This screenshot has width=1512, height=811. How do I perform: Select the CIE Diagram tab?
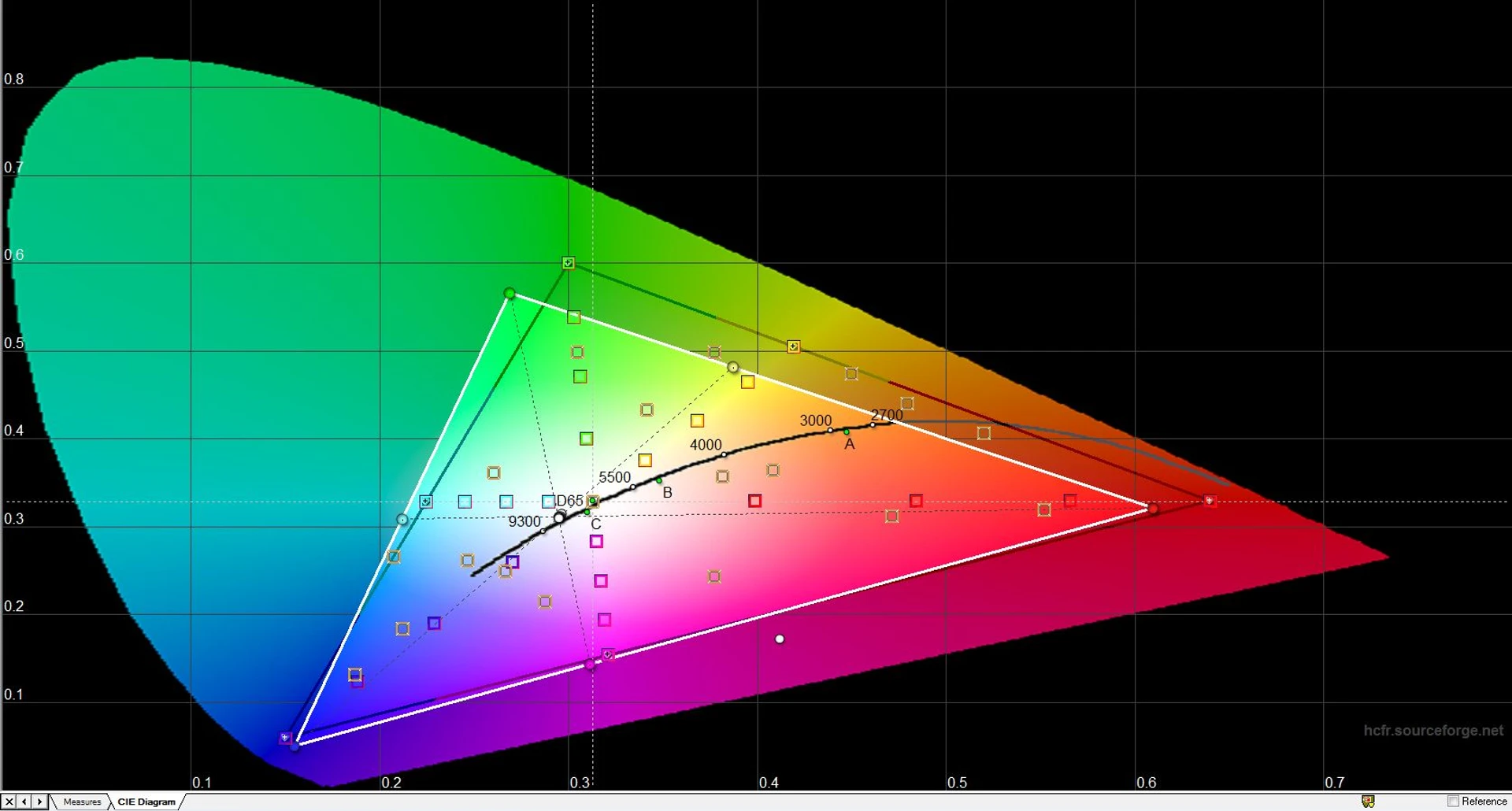[x=146, y=802]
